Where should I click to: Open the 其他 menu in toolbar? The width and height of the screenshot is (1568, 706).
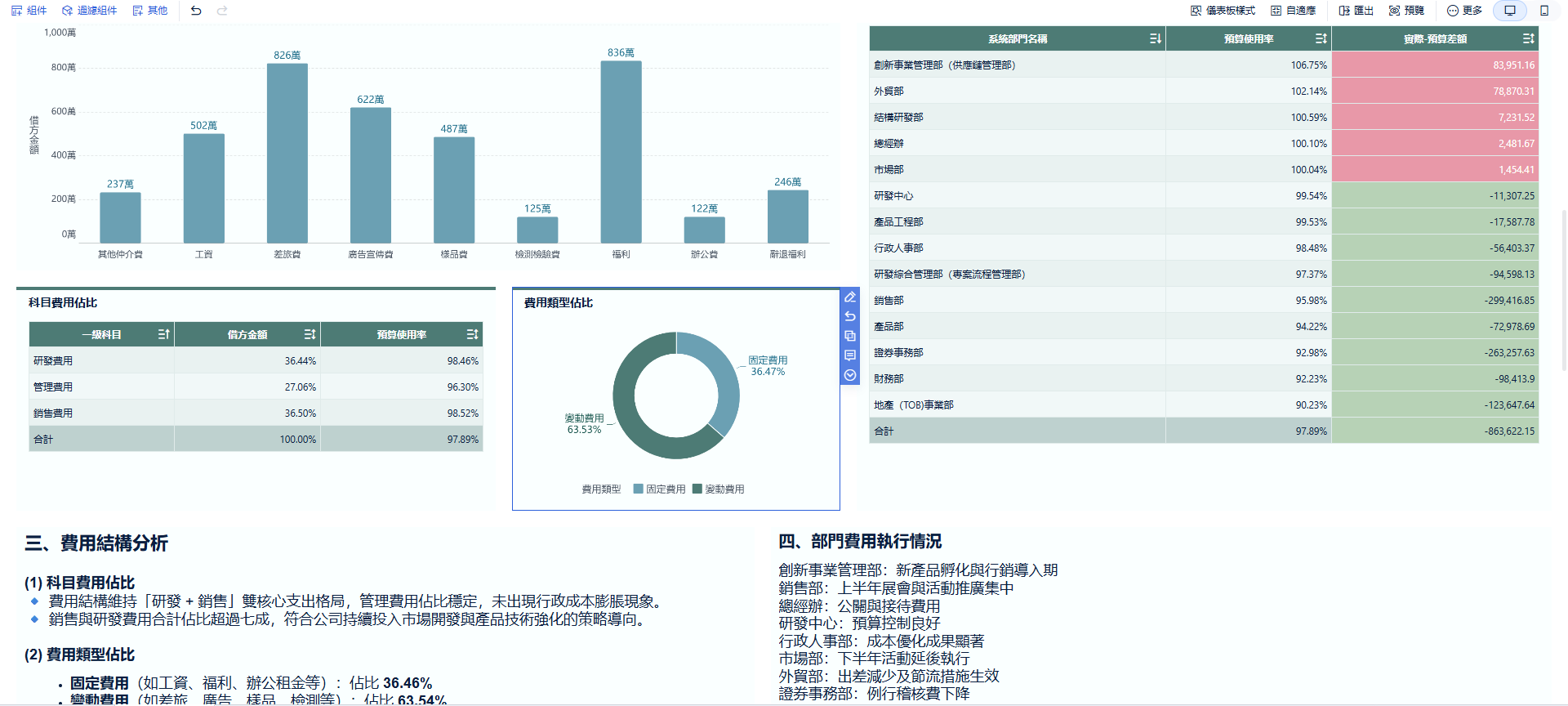150,11
